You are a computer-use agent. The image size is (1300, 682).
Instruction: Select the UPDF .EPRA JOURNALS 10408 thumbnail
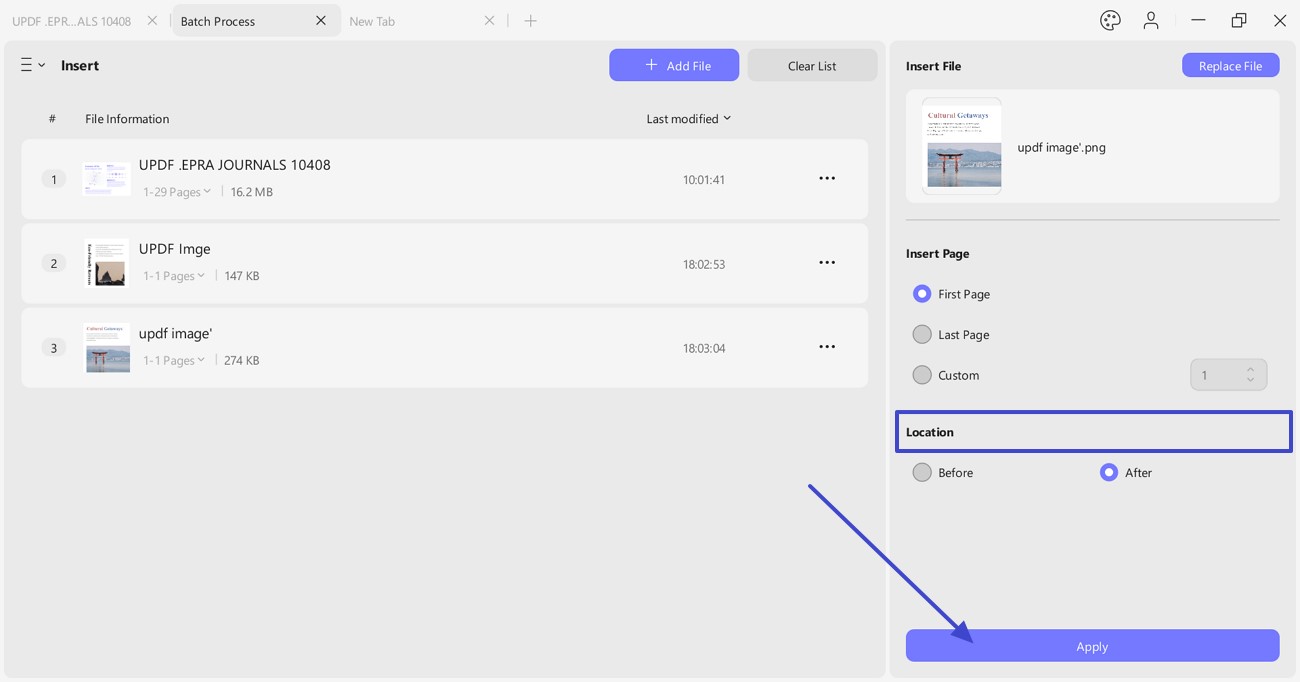(x=106, y=179)
